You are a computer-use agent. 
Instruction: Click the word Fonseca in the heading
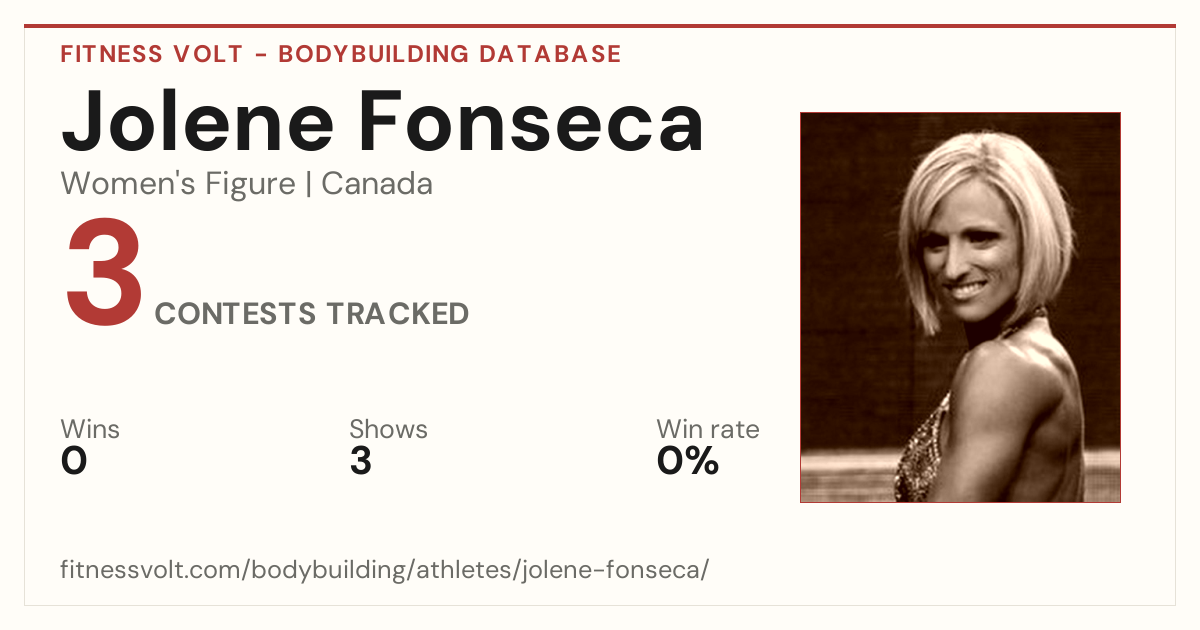[532, 120]
